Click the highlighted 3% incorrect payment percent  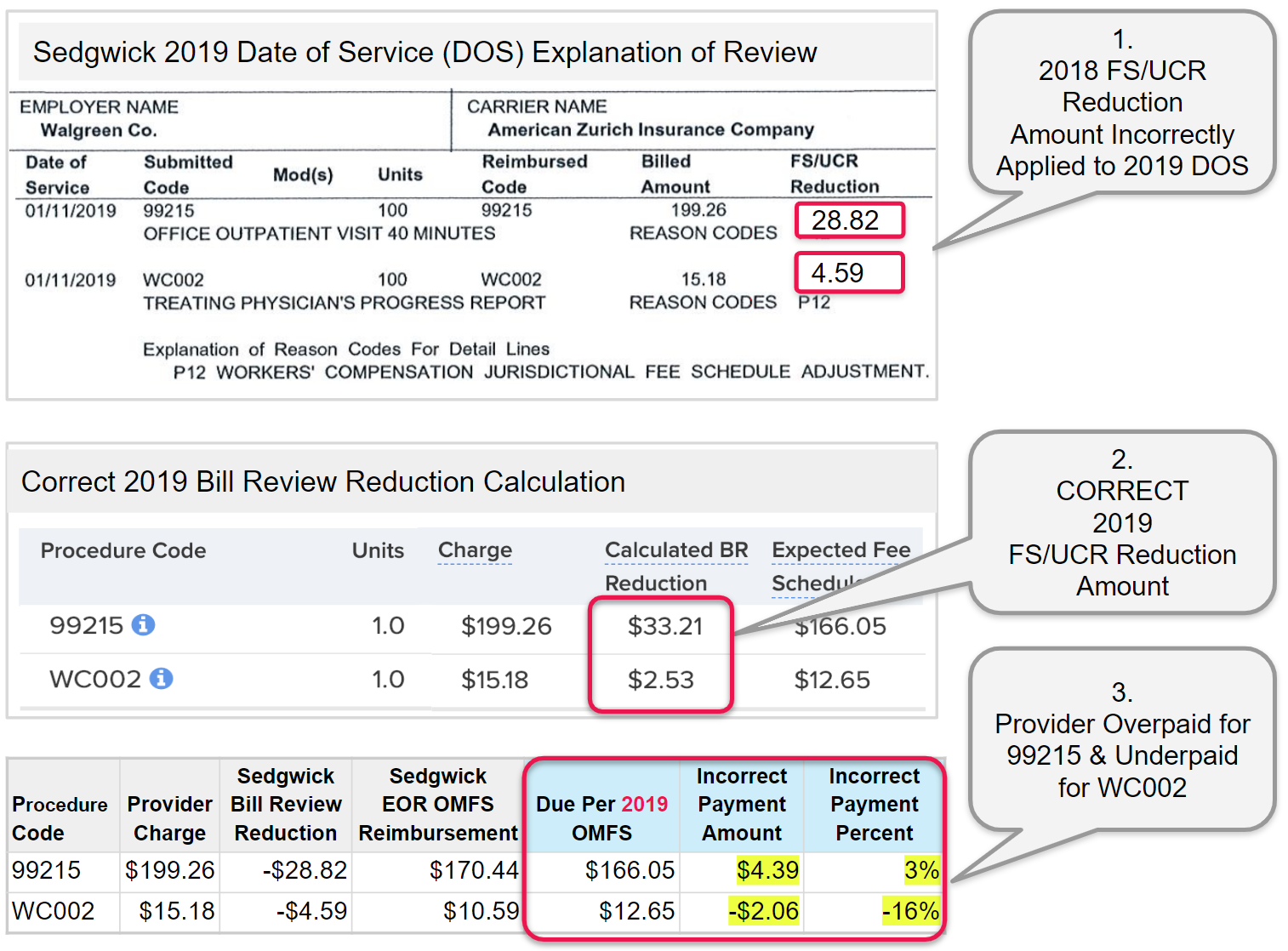tap(921, 870)
